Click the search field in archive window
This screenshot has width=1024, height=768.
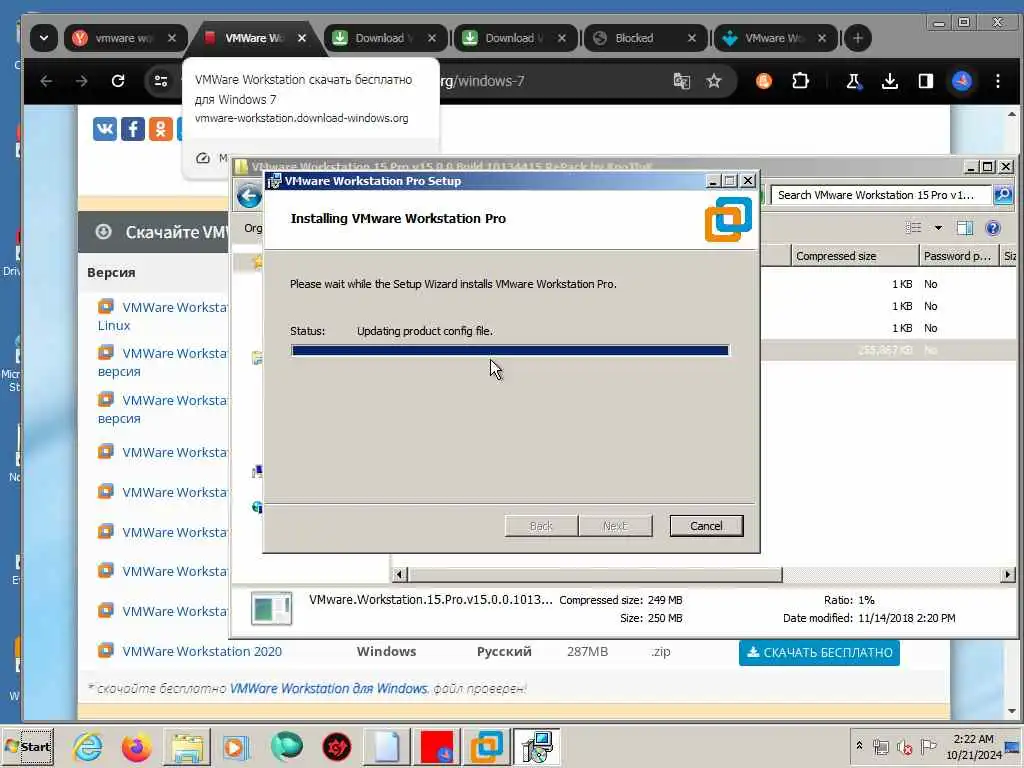pyautogui.click(x=881, y=195)
